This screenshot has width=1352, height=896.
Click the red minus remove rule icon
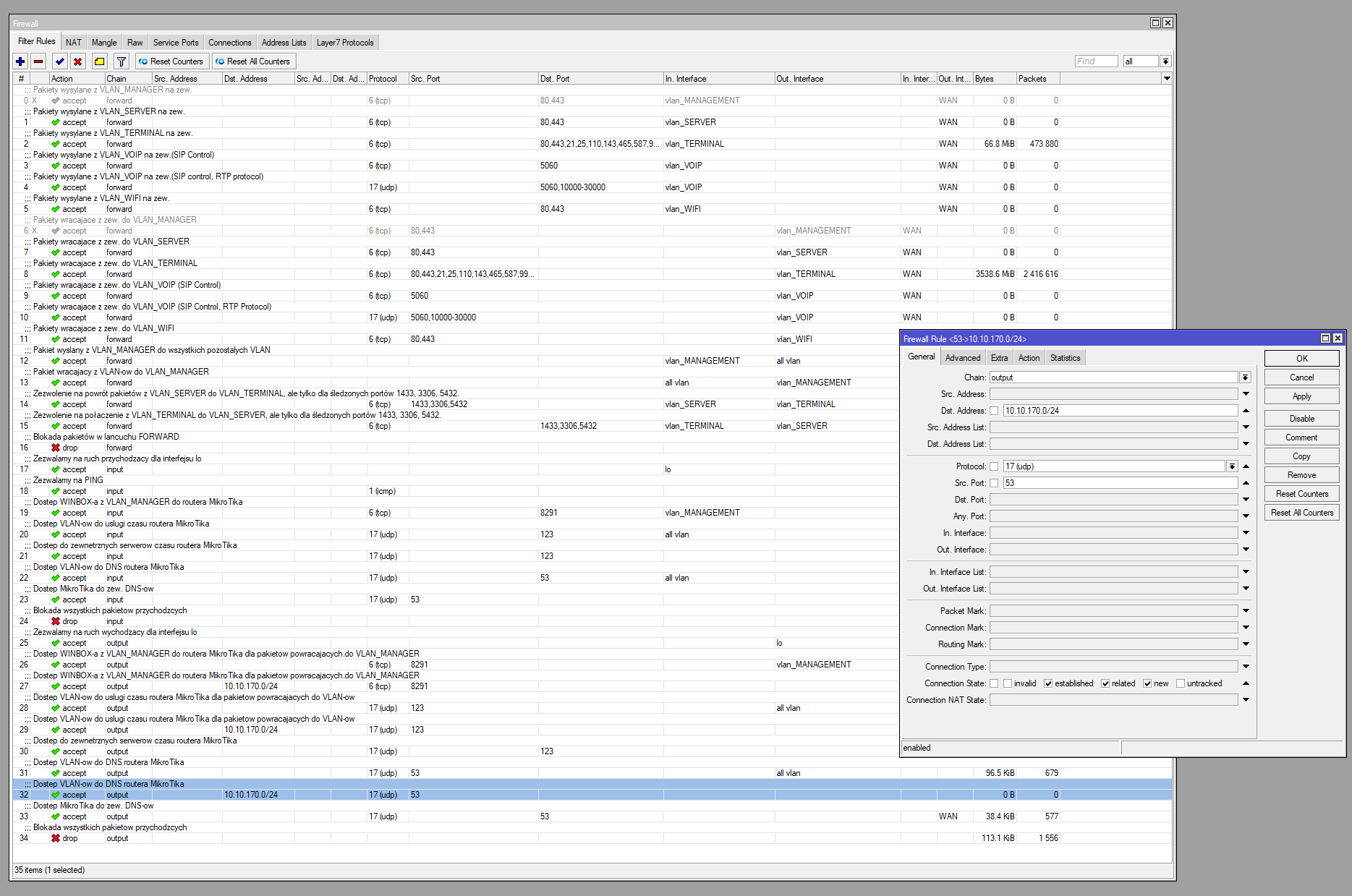coord(39,61)
